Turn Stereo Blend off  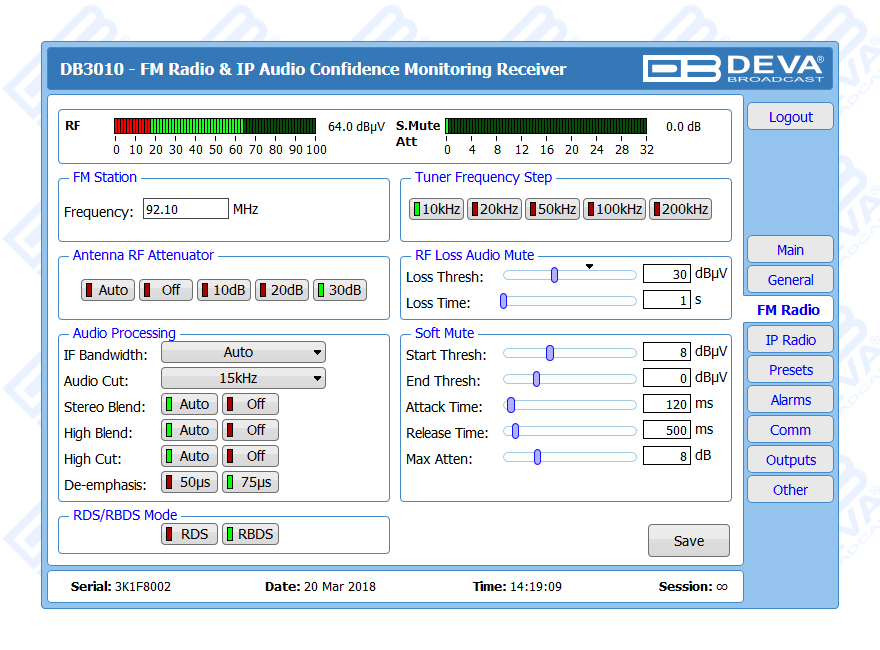[250, 404]
